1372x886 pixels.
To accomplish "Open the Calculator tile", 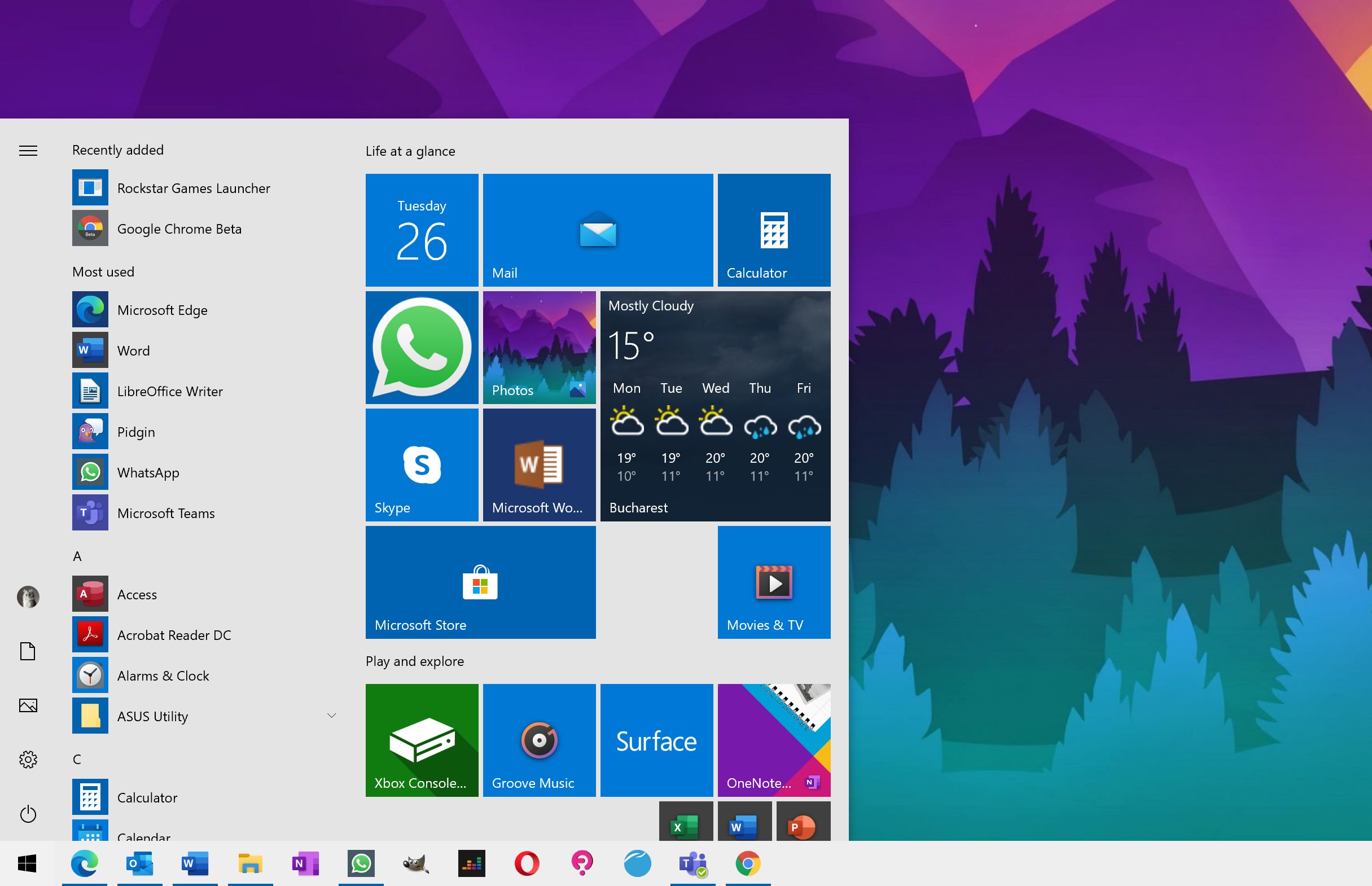I will [x=774, y=230].
